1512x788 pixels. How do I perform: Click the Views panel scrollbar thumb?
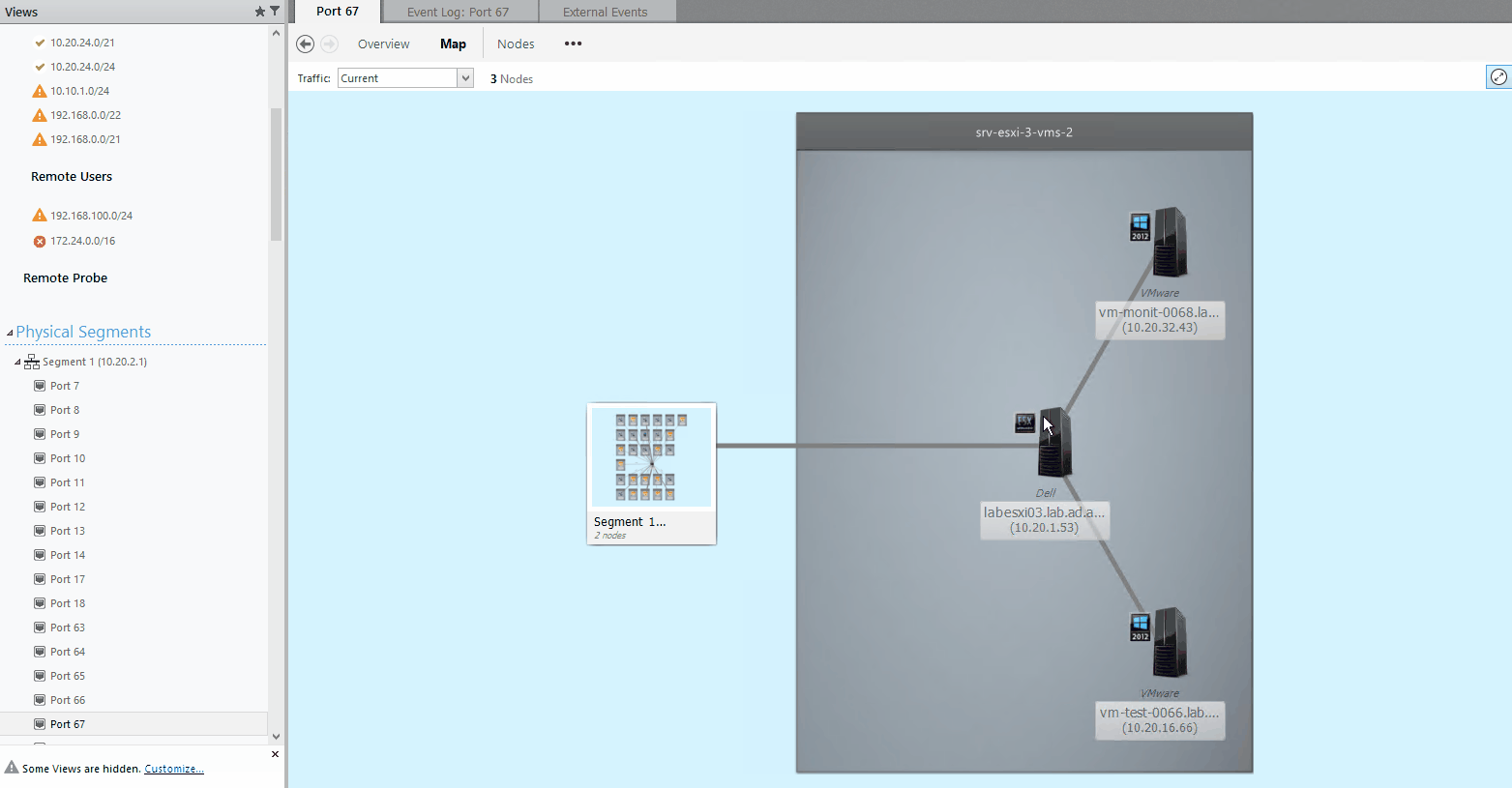(276, 174)
